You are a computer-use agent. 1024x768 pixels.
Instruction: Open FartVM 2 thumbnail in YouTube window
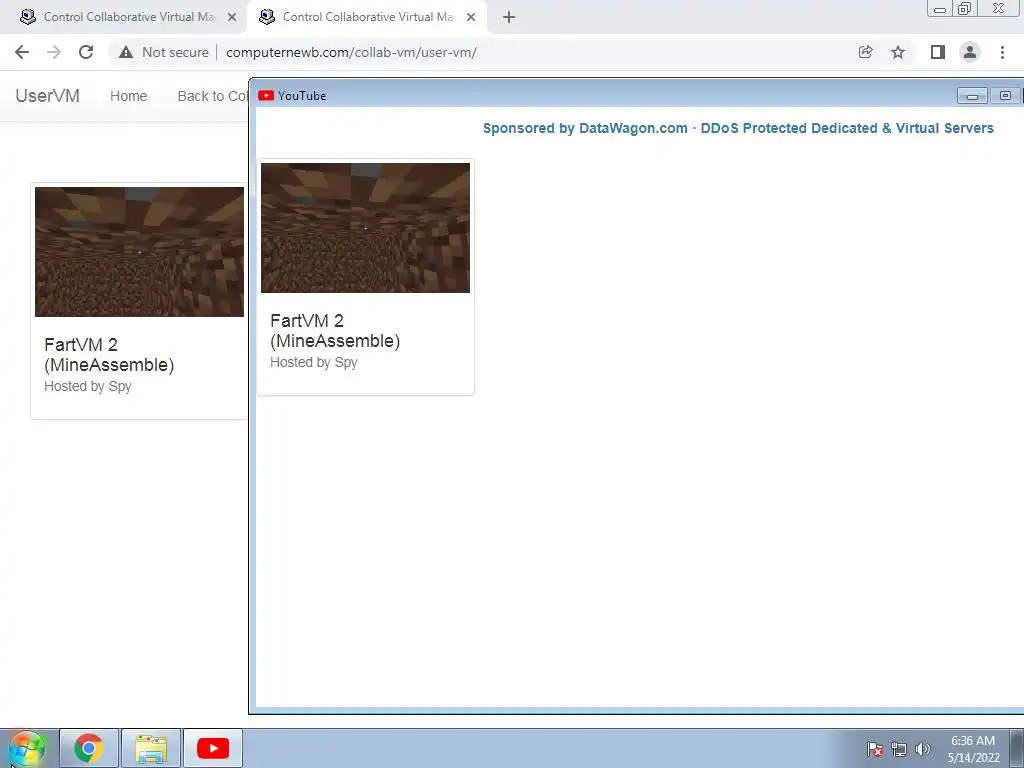click(366, 228)
